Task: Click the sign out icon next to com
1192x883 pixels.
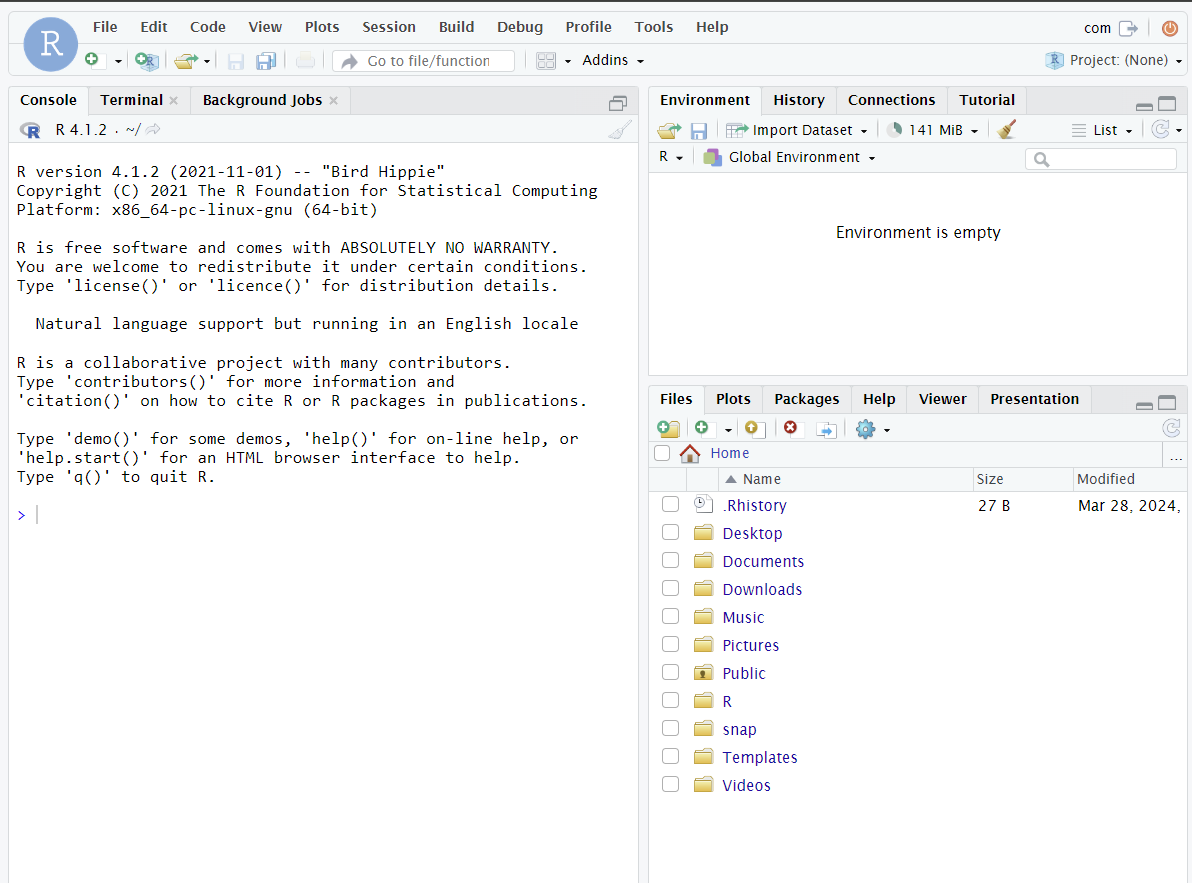Action: [1129, 28]
